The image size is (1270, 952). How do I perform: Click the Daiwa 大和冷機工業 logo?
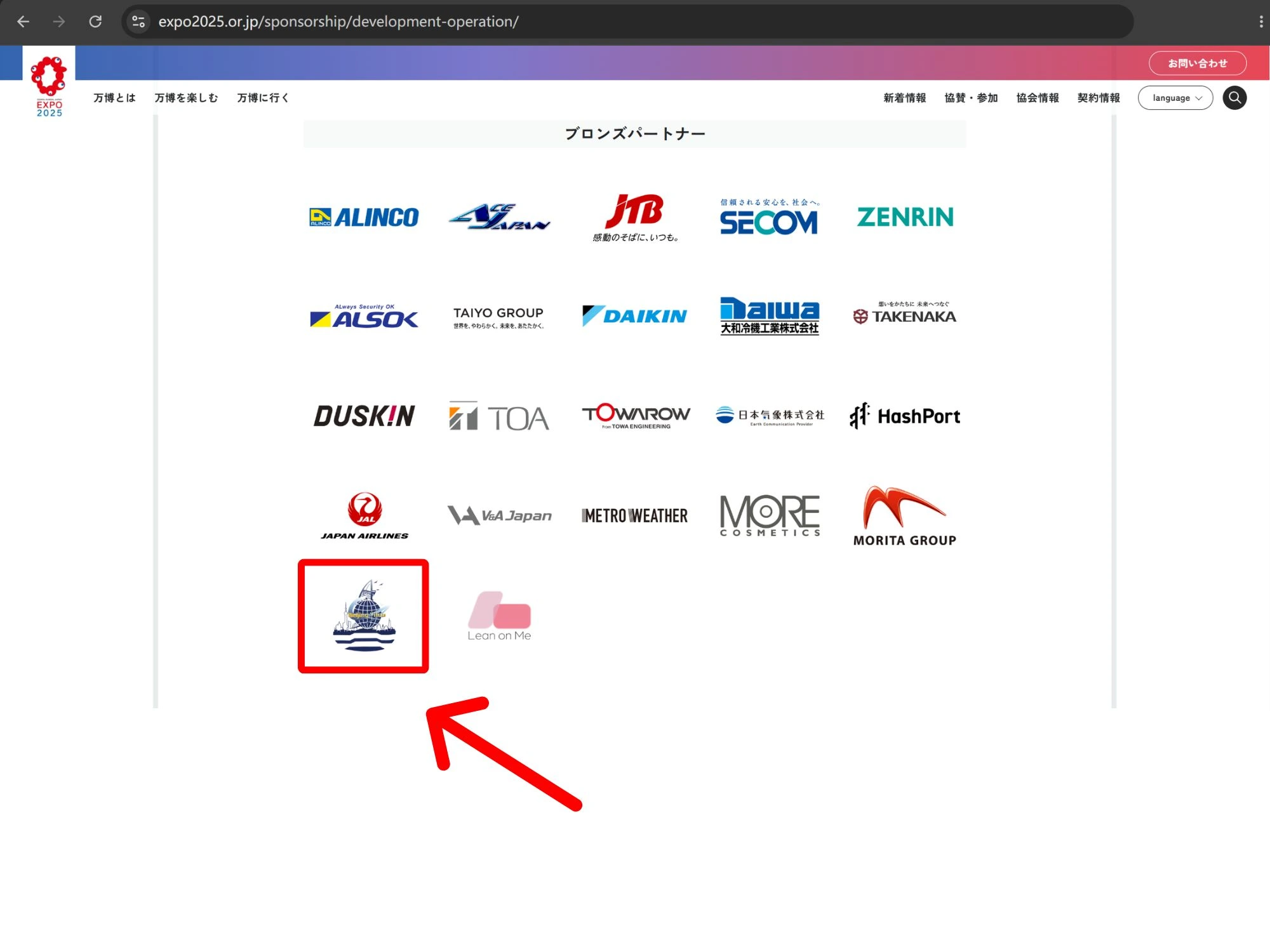pos(770,316)
